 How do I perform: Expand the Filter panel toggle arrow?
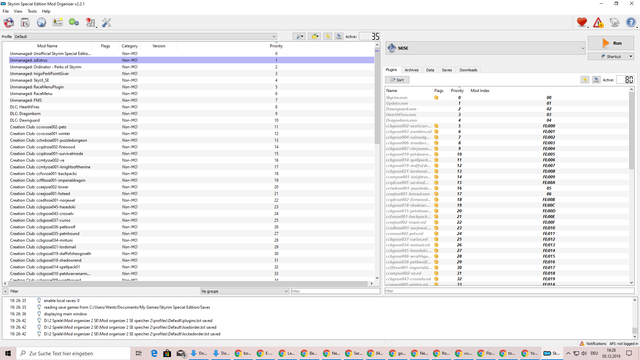tap(5, 291)
